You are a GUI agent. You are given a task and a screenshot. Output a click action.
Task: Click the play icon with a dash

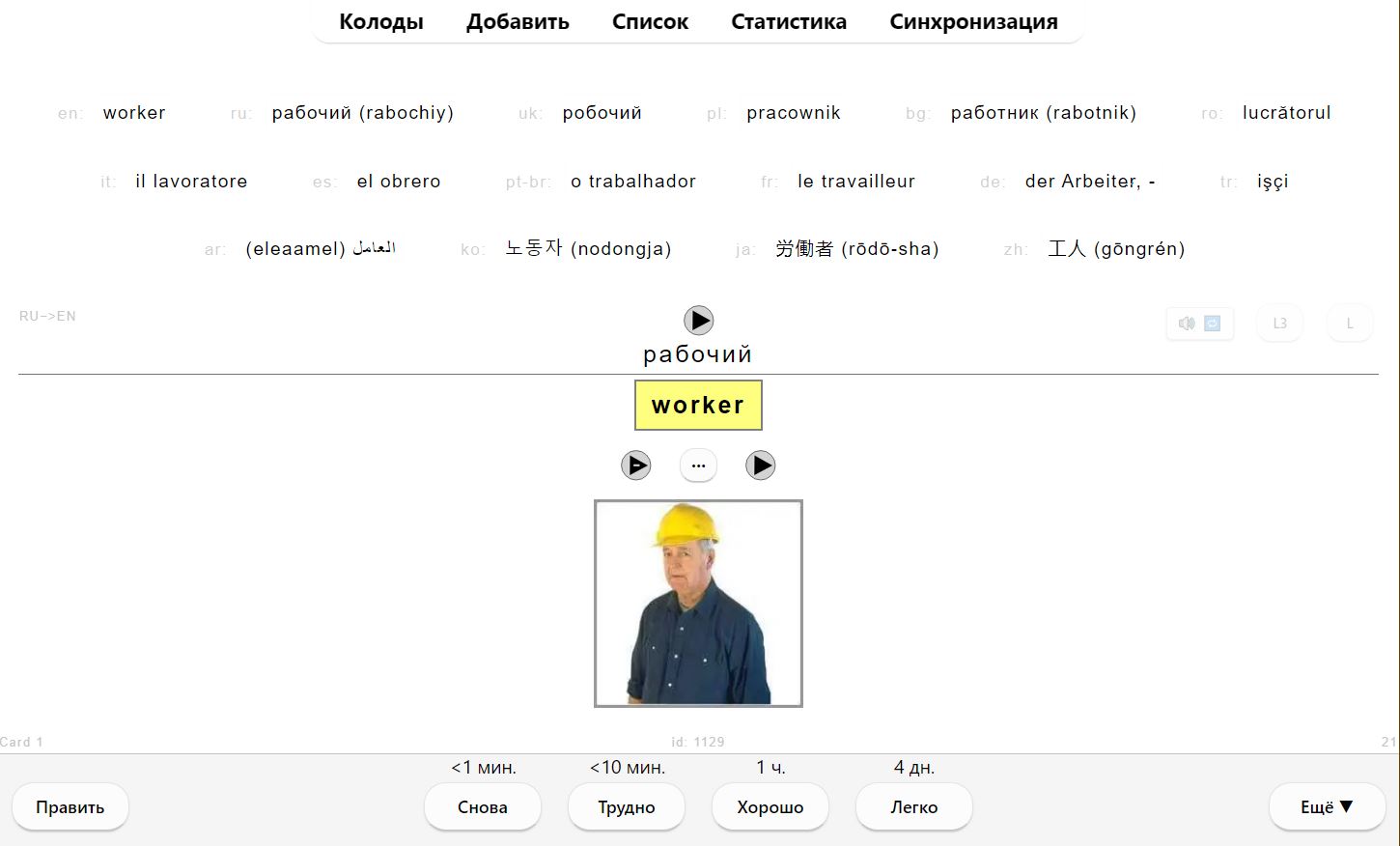click(635, 465)
